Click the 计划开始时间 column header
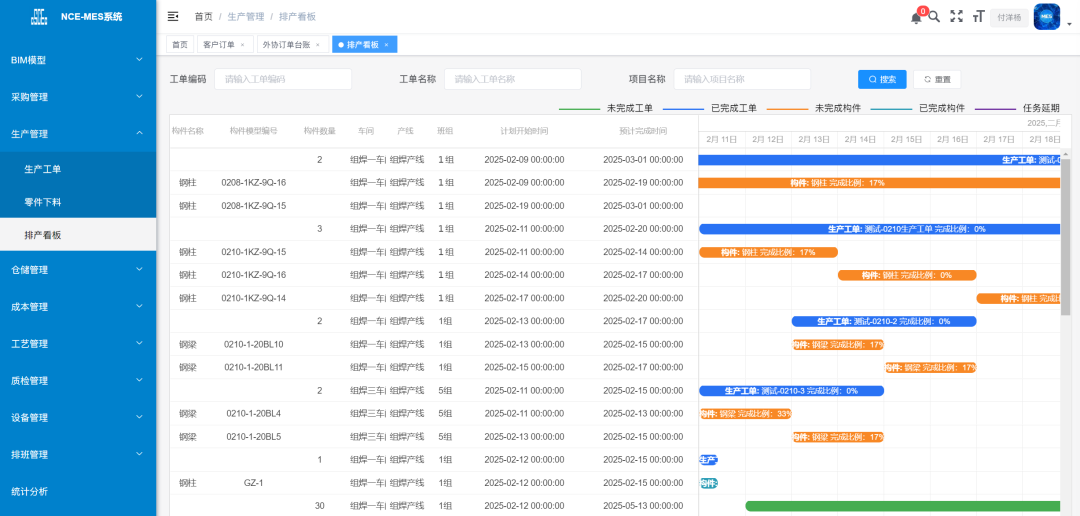This screenshot has width=1080, height=516. tap(524, 131)
